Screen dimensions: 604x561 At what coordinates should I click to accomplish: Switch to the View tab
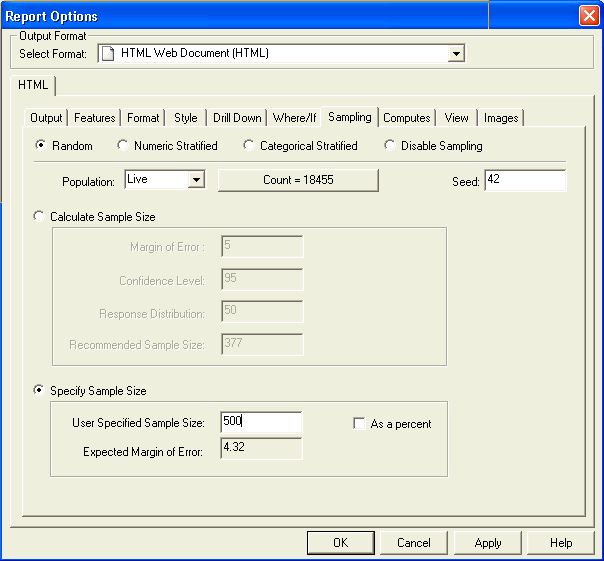(456, 118)
